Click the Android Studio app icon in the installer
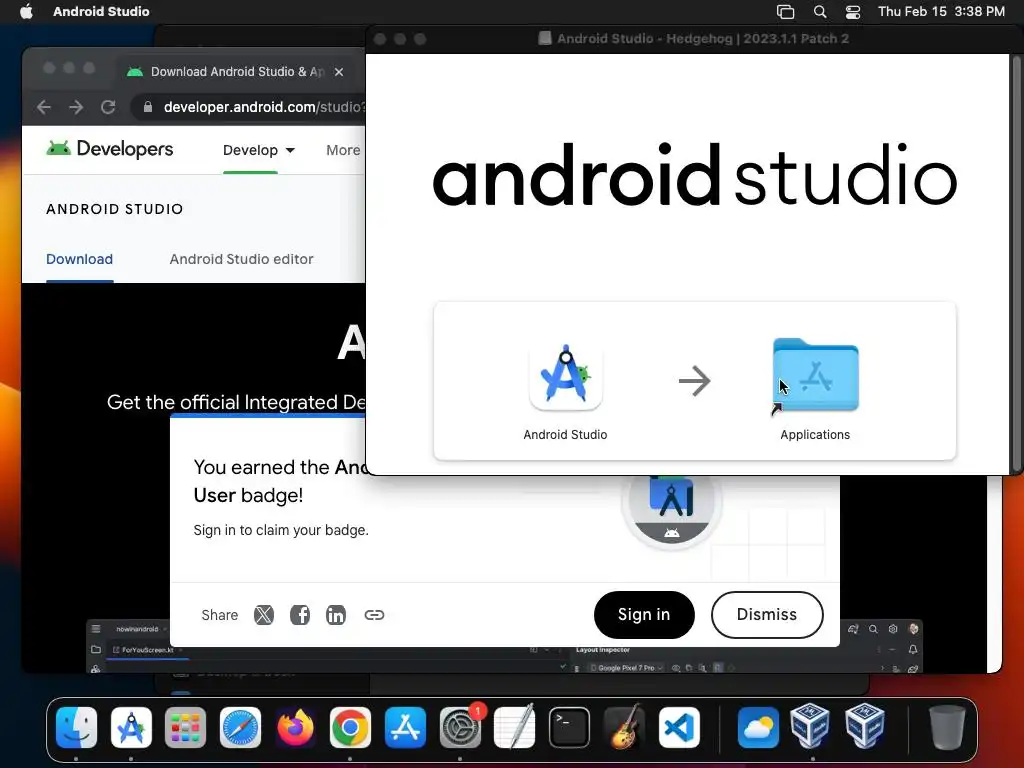This screenshot has width=1024, height=768. click(x=566, y=376)
